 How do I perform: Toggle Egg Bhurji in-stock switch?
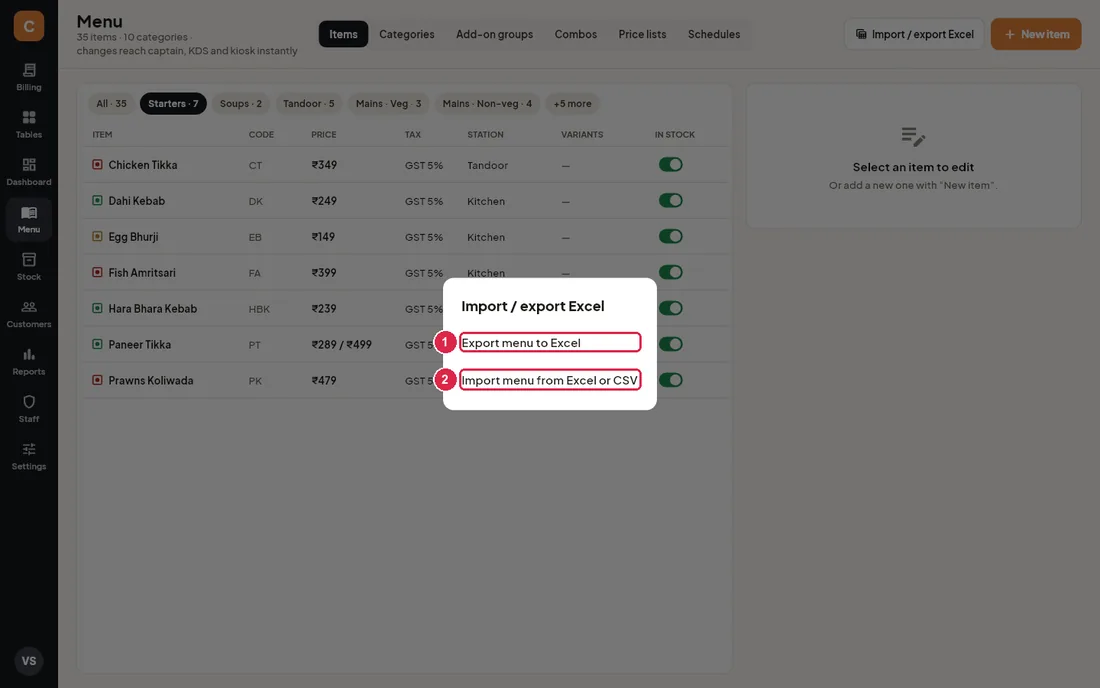point(671,236)
